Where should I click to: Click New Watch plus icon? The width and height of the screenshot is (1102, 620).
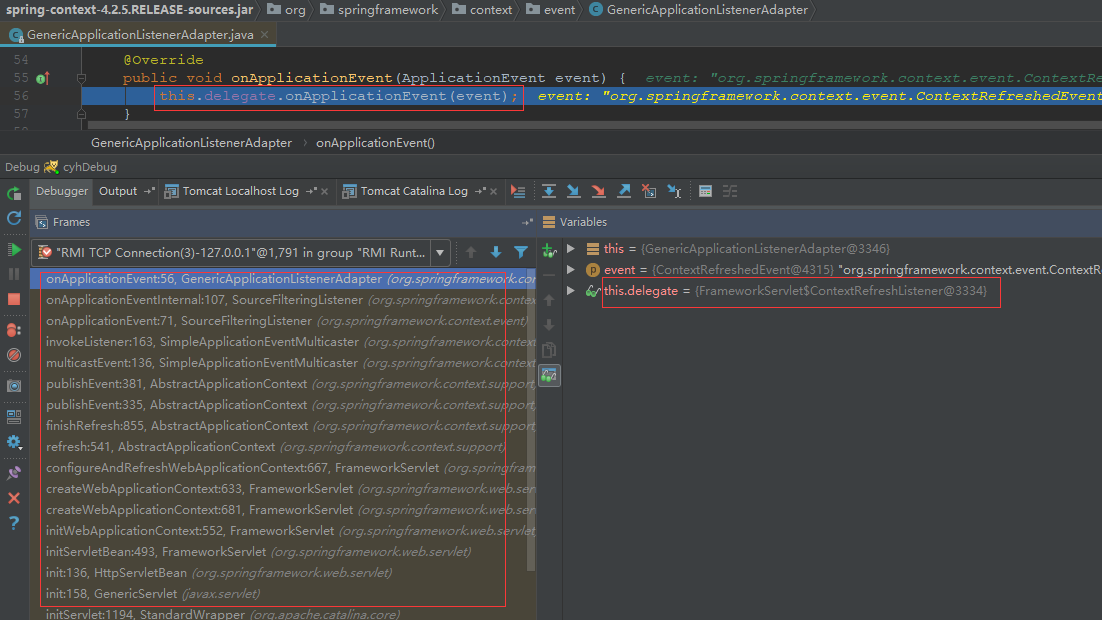point(549,250)
